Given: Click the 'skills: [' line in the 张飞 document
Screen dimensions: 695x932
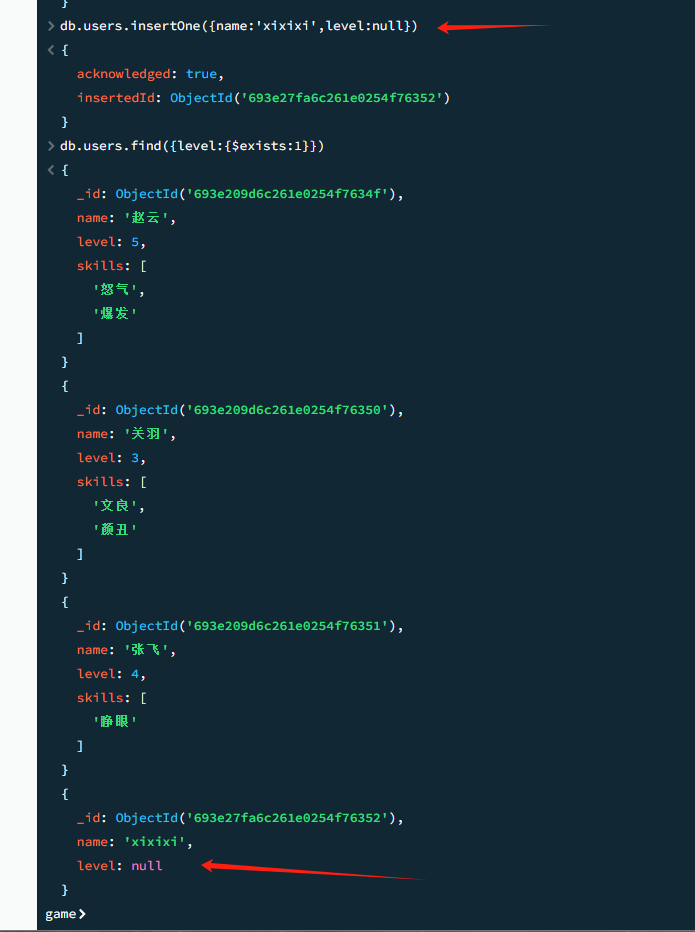Looking at the screenshot, I should click(x=112, y=697).
